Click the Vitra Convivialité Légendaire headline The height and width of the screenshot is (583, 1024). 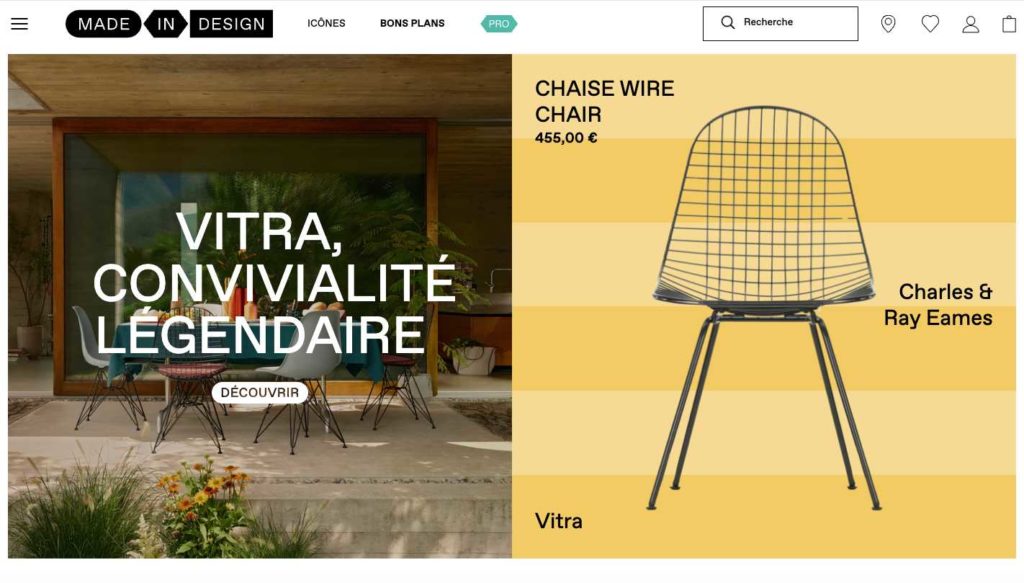point(274,283)
